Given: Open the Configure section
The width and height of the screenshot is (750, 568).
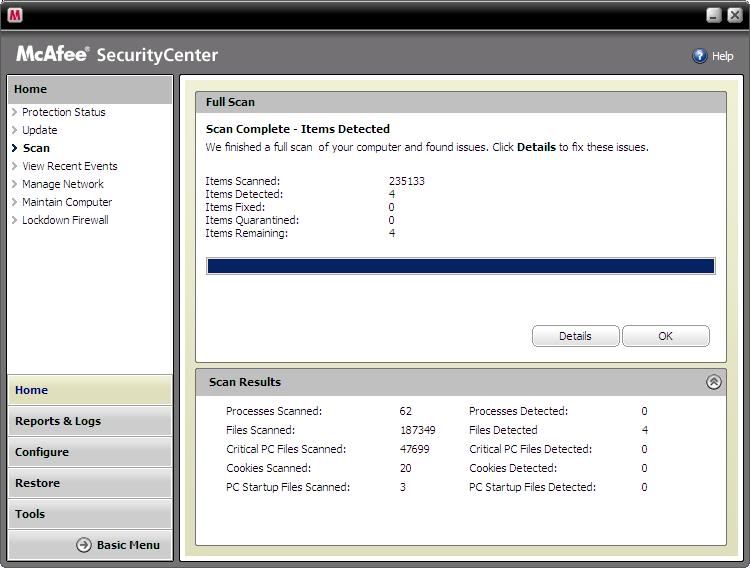Looking at the screenshot, I should (x=90, y=452).
